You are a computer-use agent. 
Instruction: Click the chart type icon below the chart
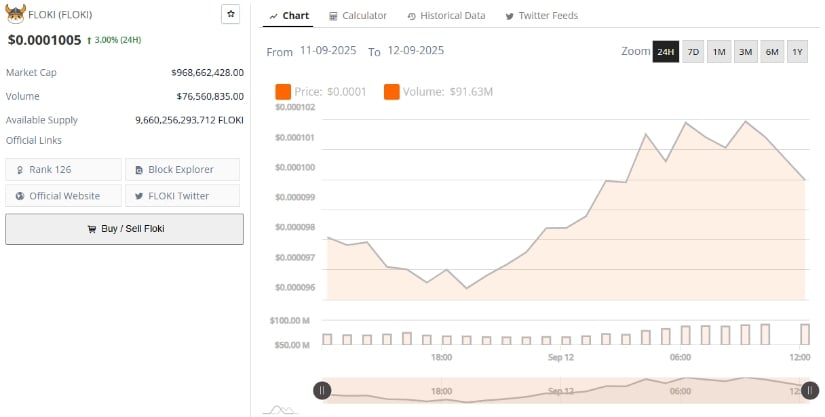tap(280, 410)
